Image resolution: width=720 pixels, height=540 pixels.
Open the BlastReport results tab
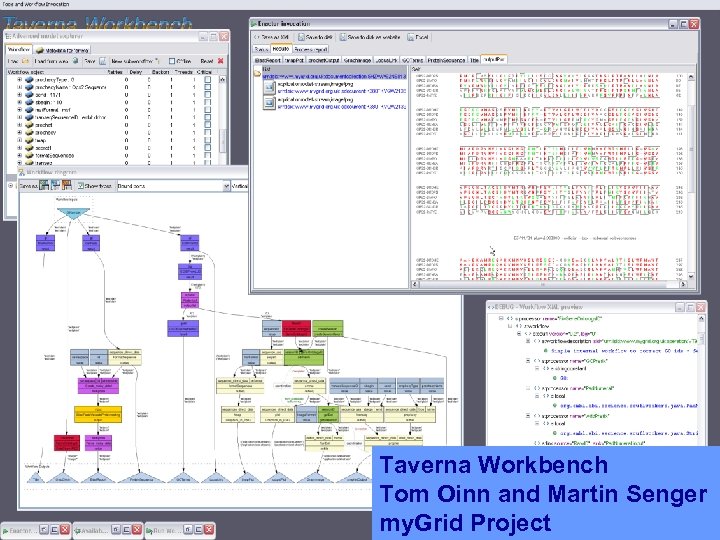click(x=268, y=60)
